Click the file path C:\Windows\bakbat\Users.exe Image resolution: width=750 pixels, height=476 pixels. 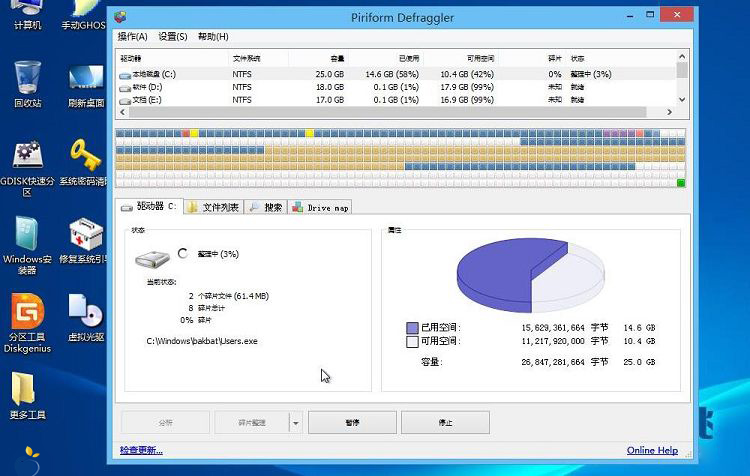[202, 341]
